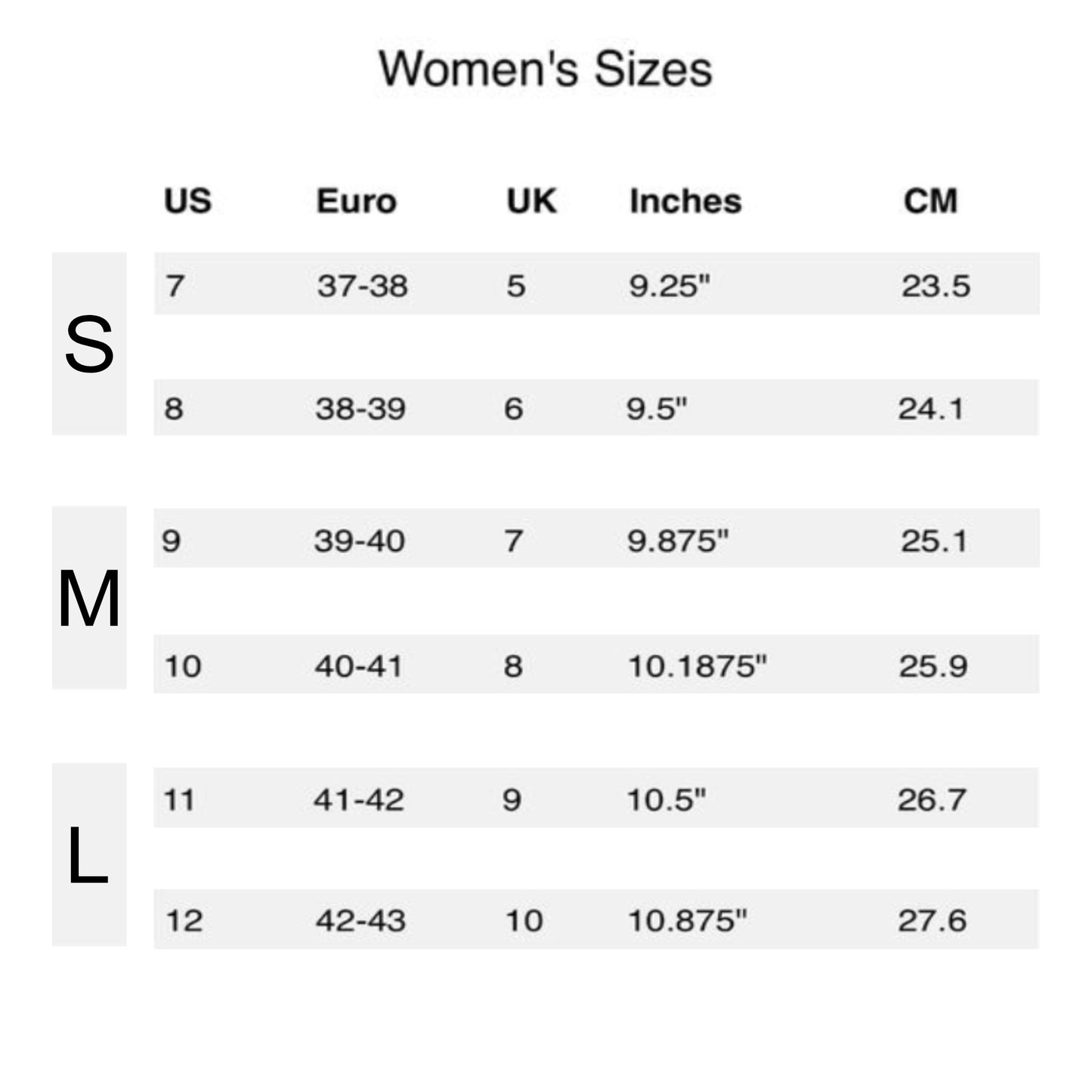Select the L size group label

click(x=88, y=855)
